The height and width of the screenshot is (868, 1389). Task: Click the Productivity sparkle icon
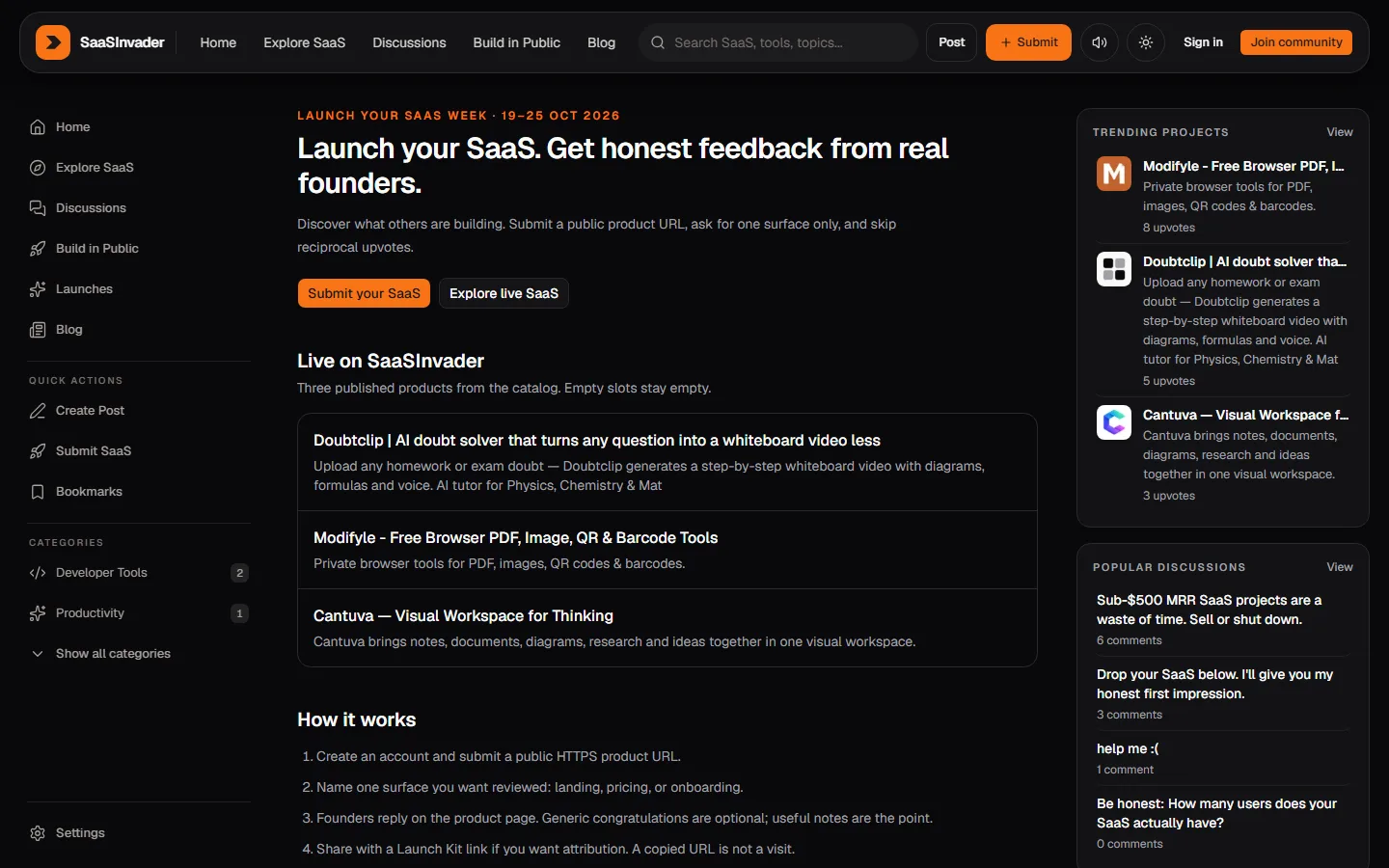38,613
